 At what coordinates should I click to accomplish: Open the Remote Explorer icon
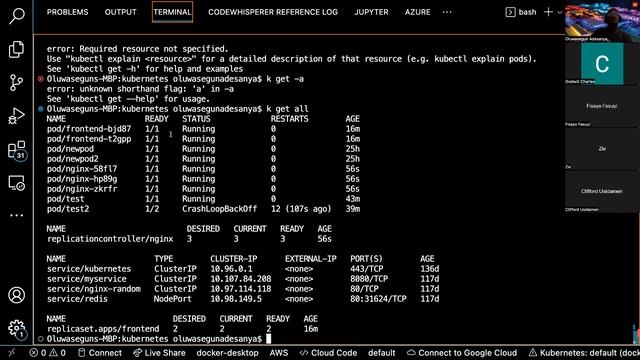[17, 183]
